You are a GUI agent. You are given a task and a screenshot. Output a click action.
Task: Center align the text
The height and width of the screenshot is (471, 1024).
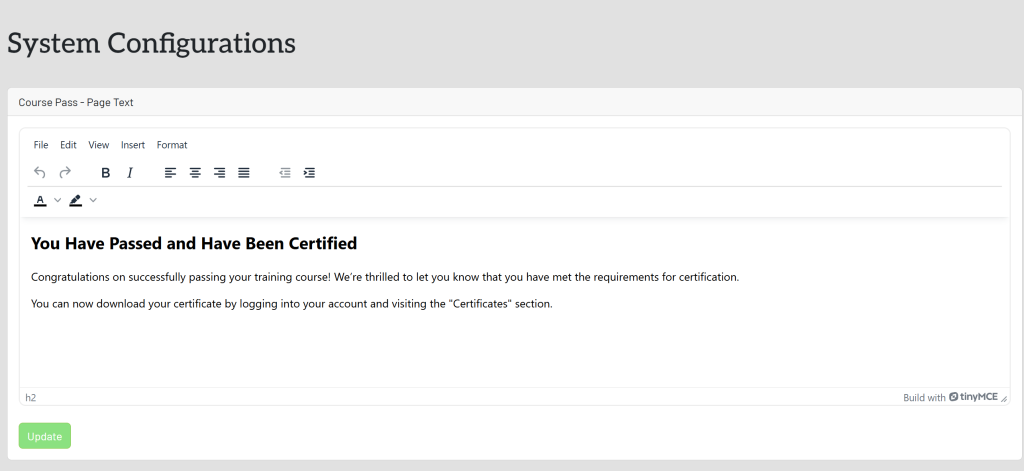click(195, 173)
